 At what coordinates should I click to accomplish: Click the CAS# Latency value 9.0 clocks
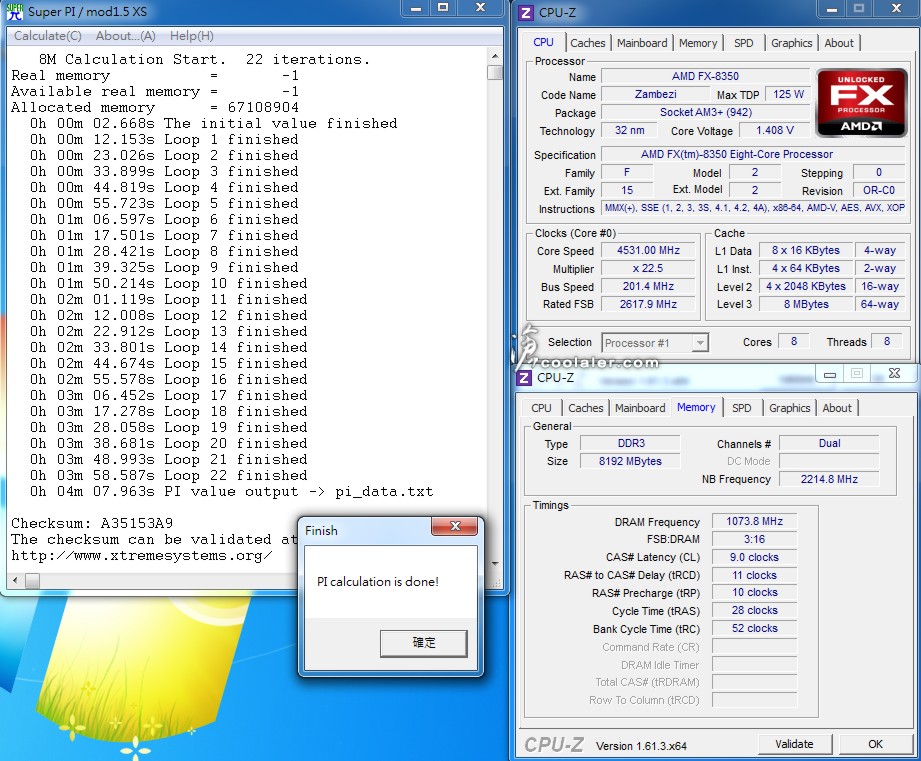coord(754,557)
